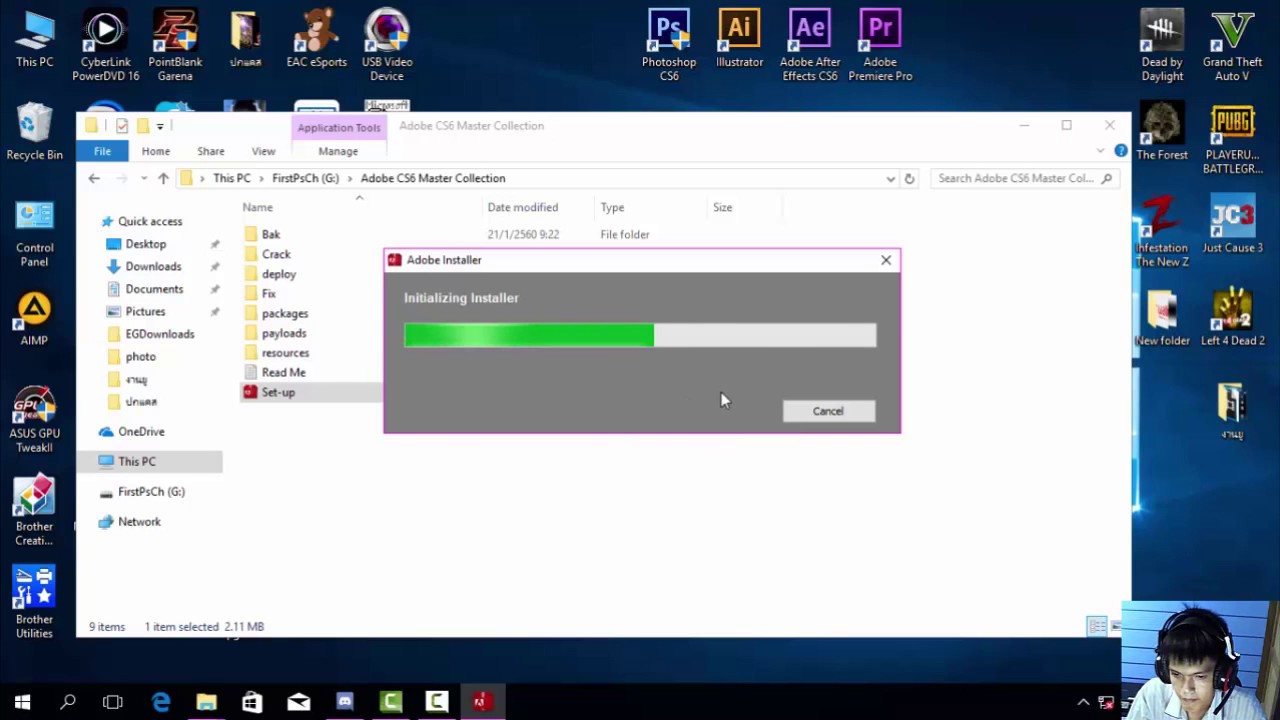Screen dimensions: 1280x720
Task: Open the Illustrator desktop shortcut
Action: pyautogui.click(x=739, y=40)
